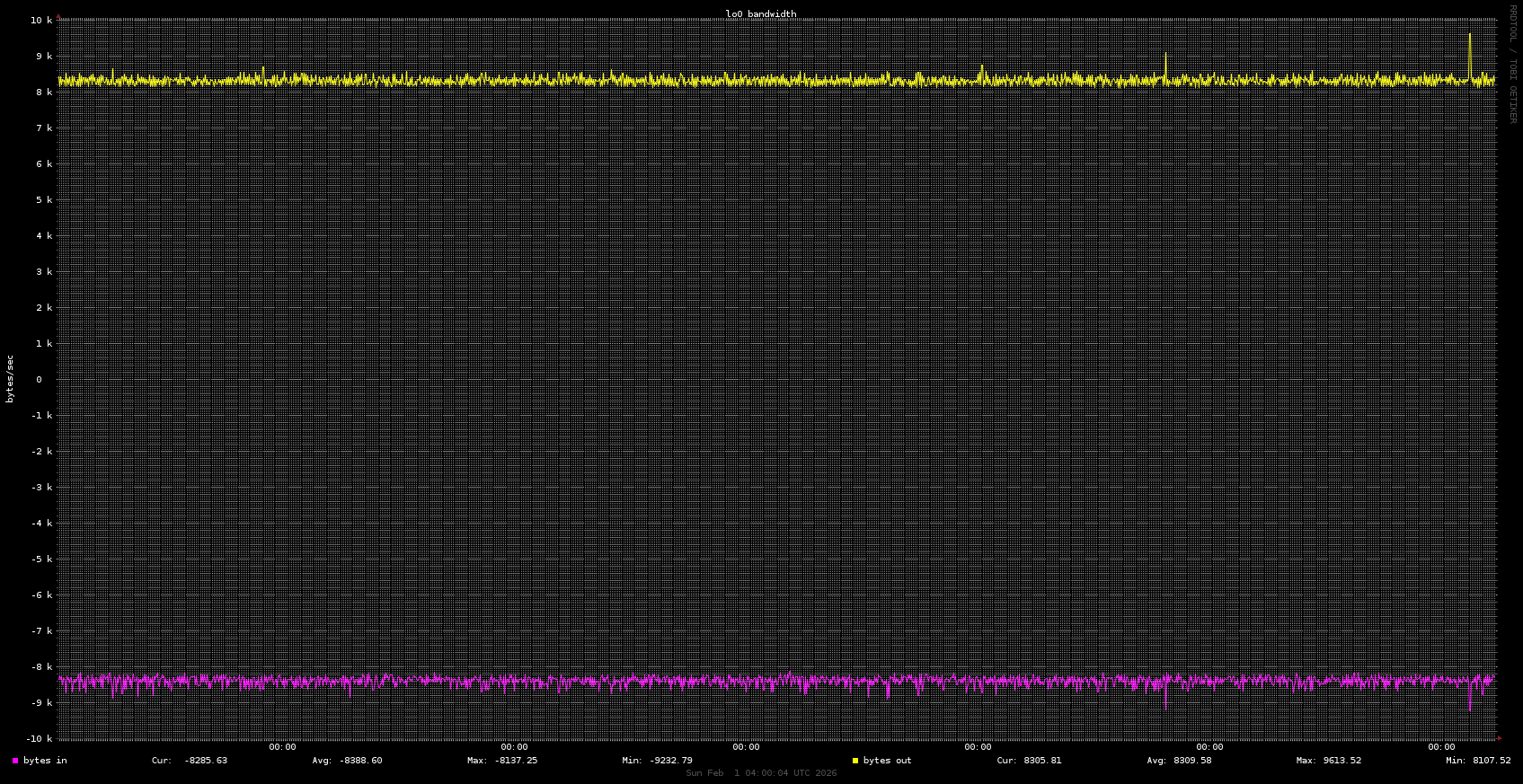Click the 10 k label on the y-axis
This screenshot has width=1523, height=784.
click(41, 21)
